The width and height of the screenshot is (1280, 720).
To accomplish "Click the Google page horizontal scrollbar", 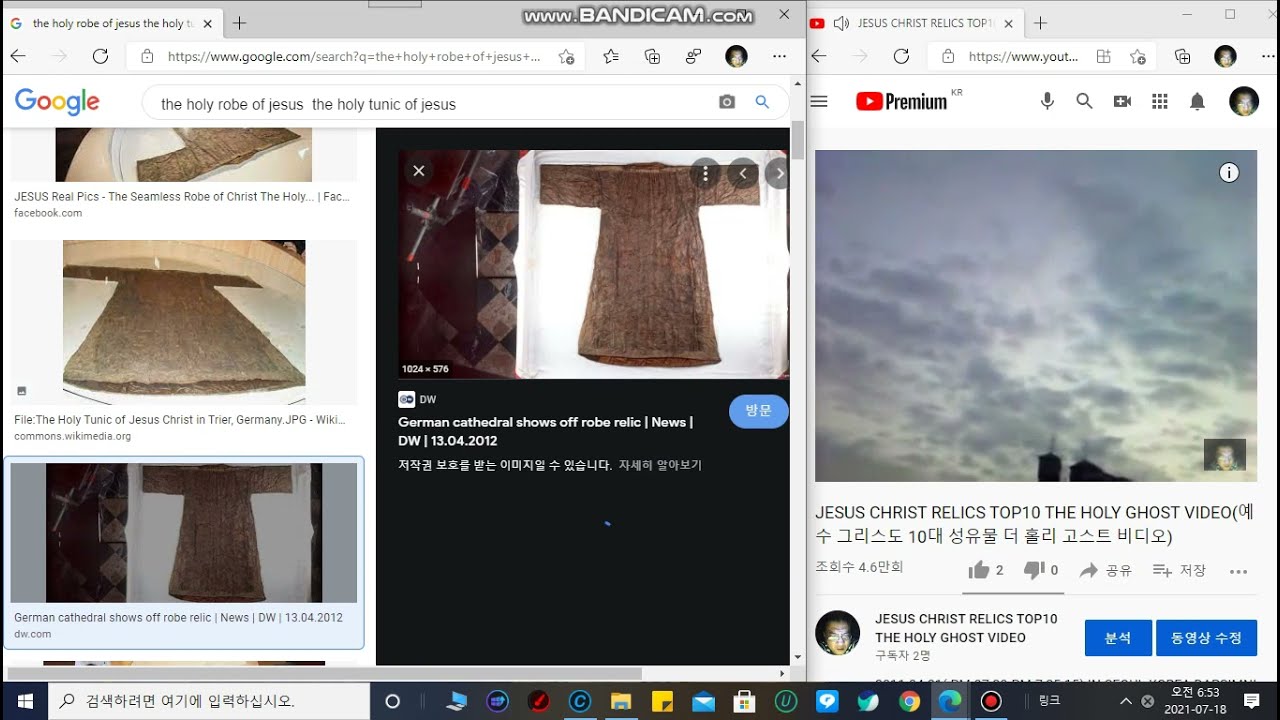I will click(325, 673).
